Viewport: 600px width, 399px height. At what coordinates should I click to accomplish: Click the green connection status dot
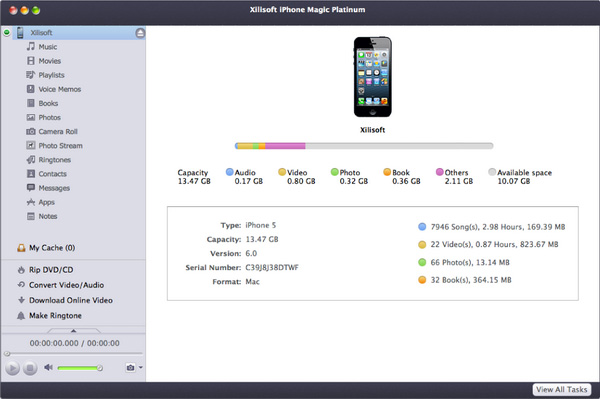[x=7, y=33]
